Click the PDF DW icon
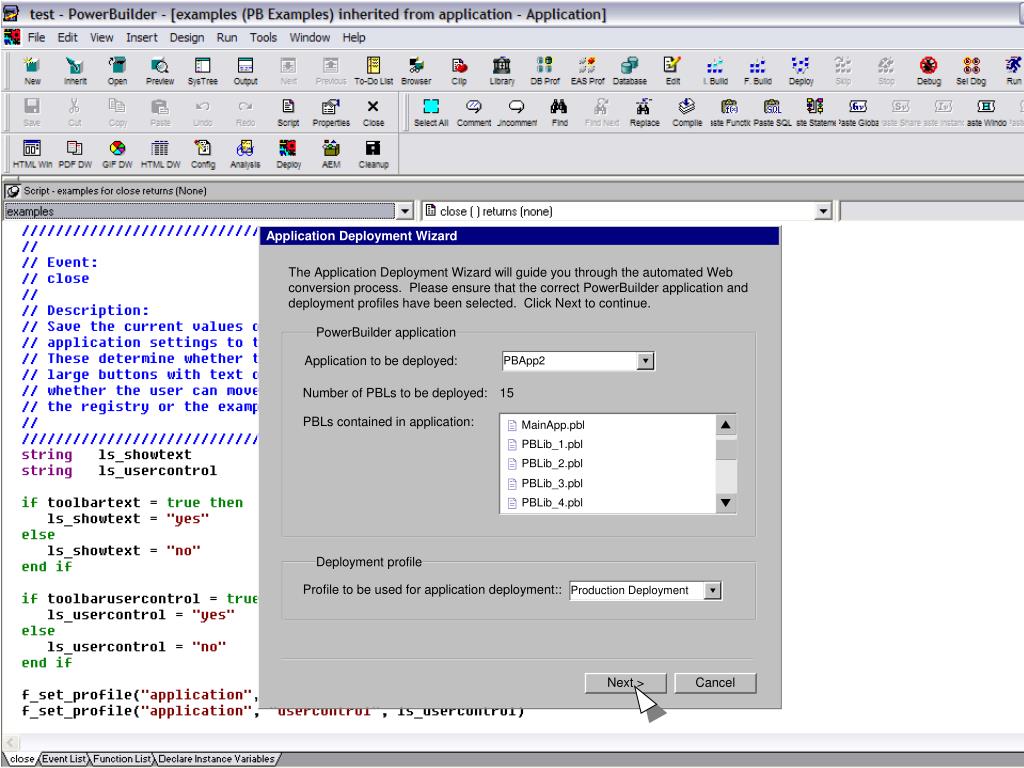Screen dimensions: 1024x768 [x=75, y=155]
